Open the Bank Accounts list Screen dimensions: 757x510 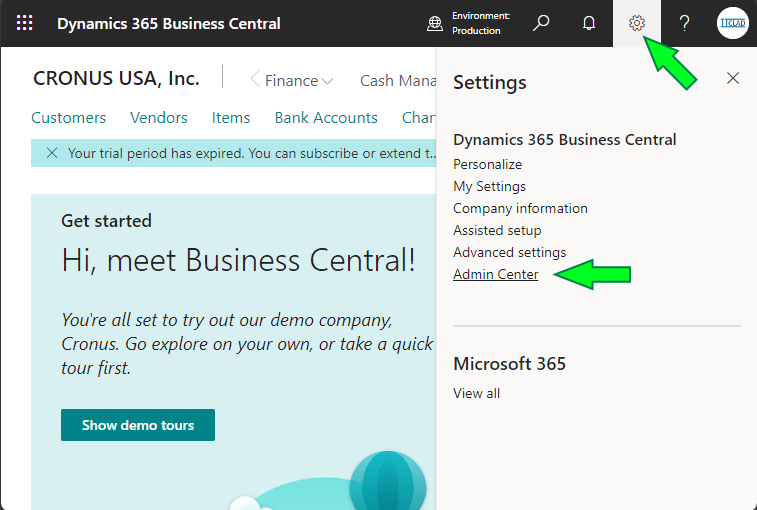(326, 117)
